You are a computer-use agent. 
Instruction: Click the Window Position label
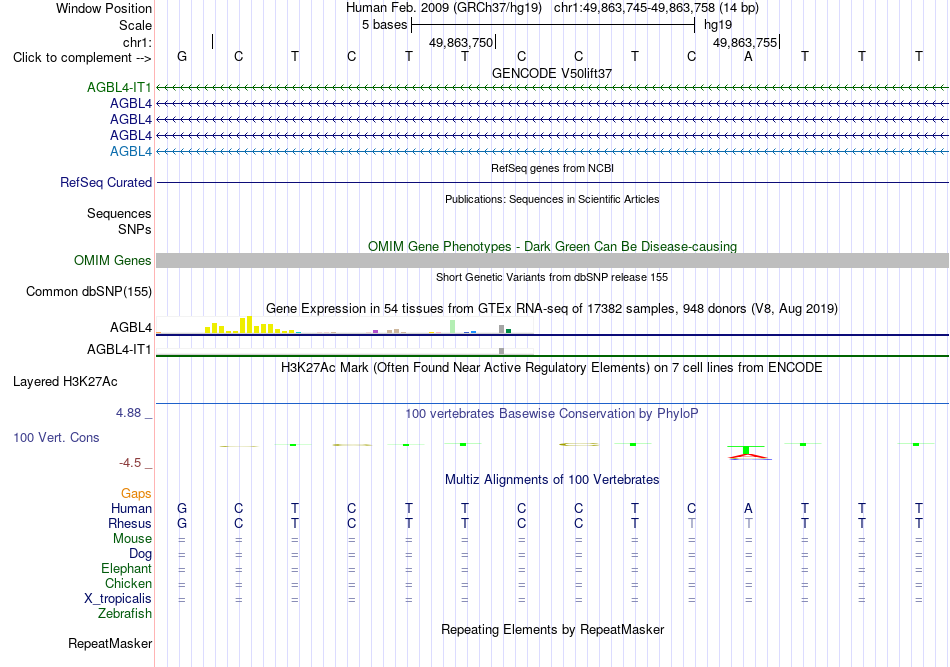click(104, 8)
